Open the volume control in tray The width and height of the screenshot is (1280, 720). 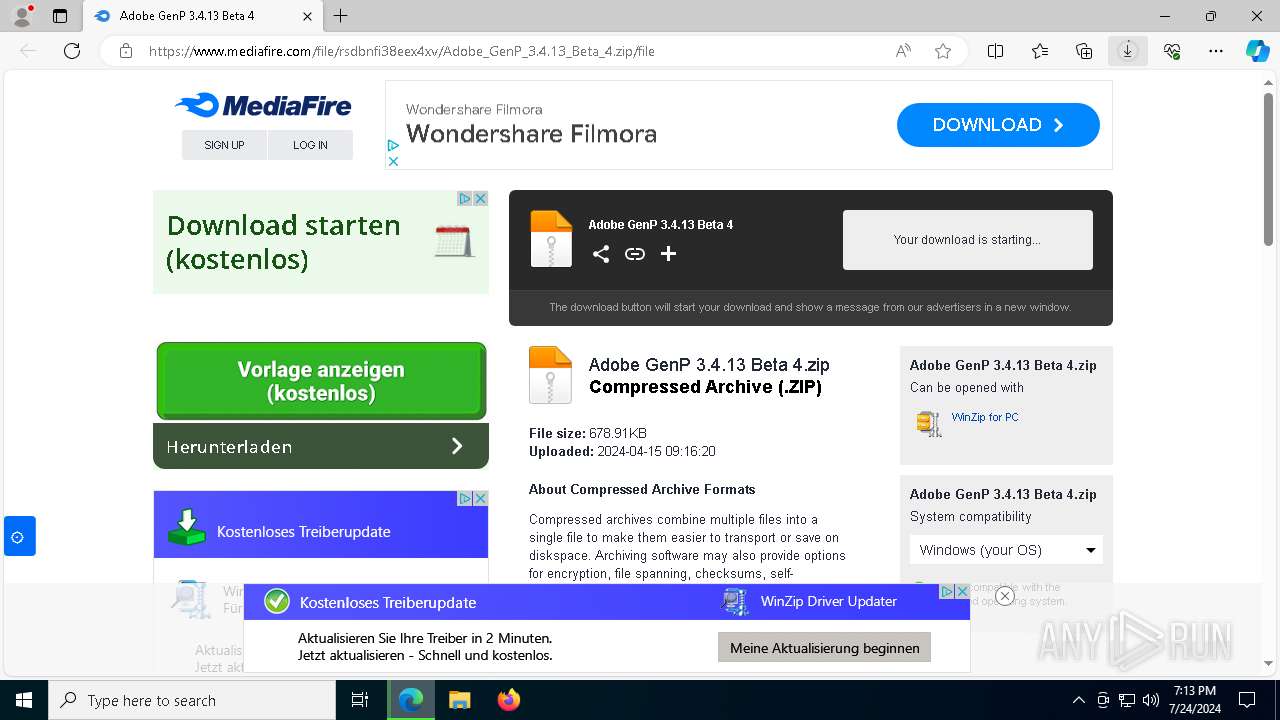pos(1151,700)
